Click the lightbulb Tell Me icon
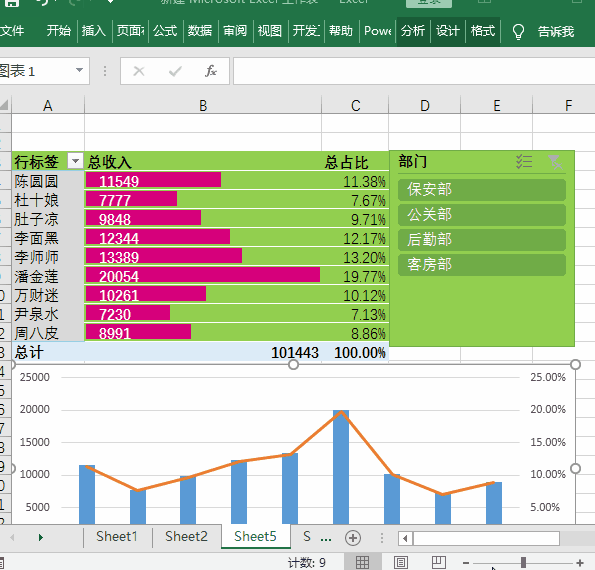595x570 pixels. pyautogui.click(x=518, y=32)
